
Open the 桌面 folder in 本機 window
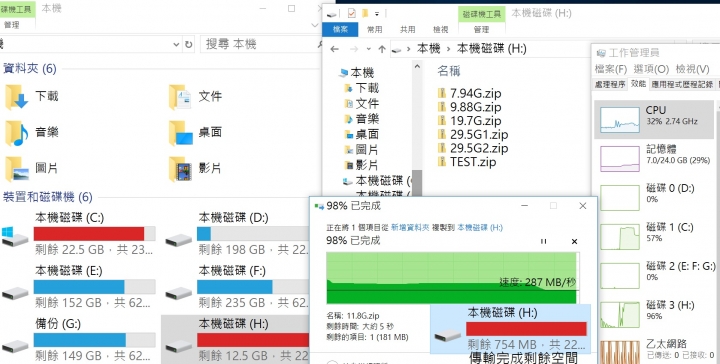tap(196, 133)
